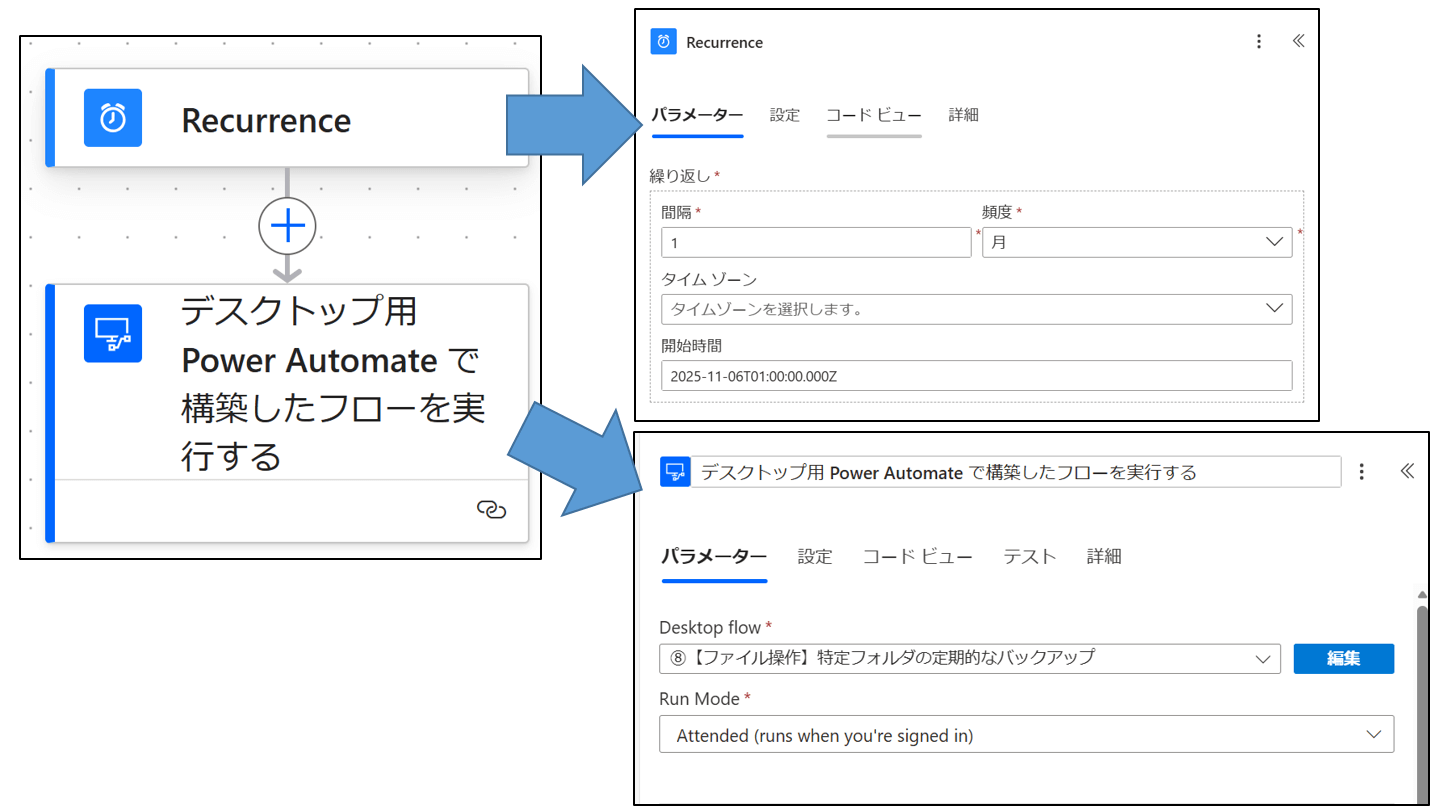Open more options menu on the Recurrence panel

tap(1259, 41)
